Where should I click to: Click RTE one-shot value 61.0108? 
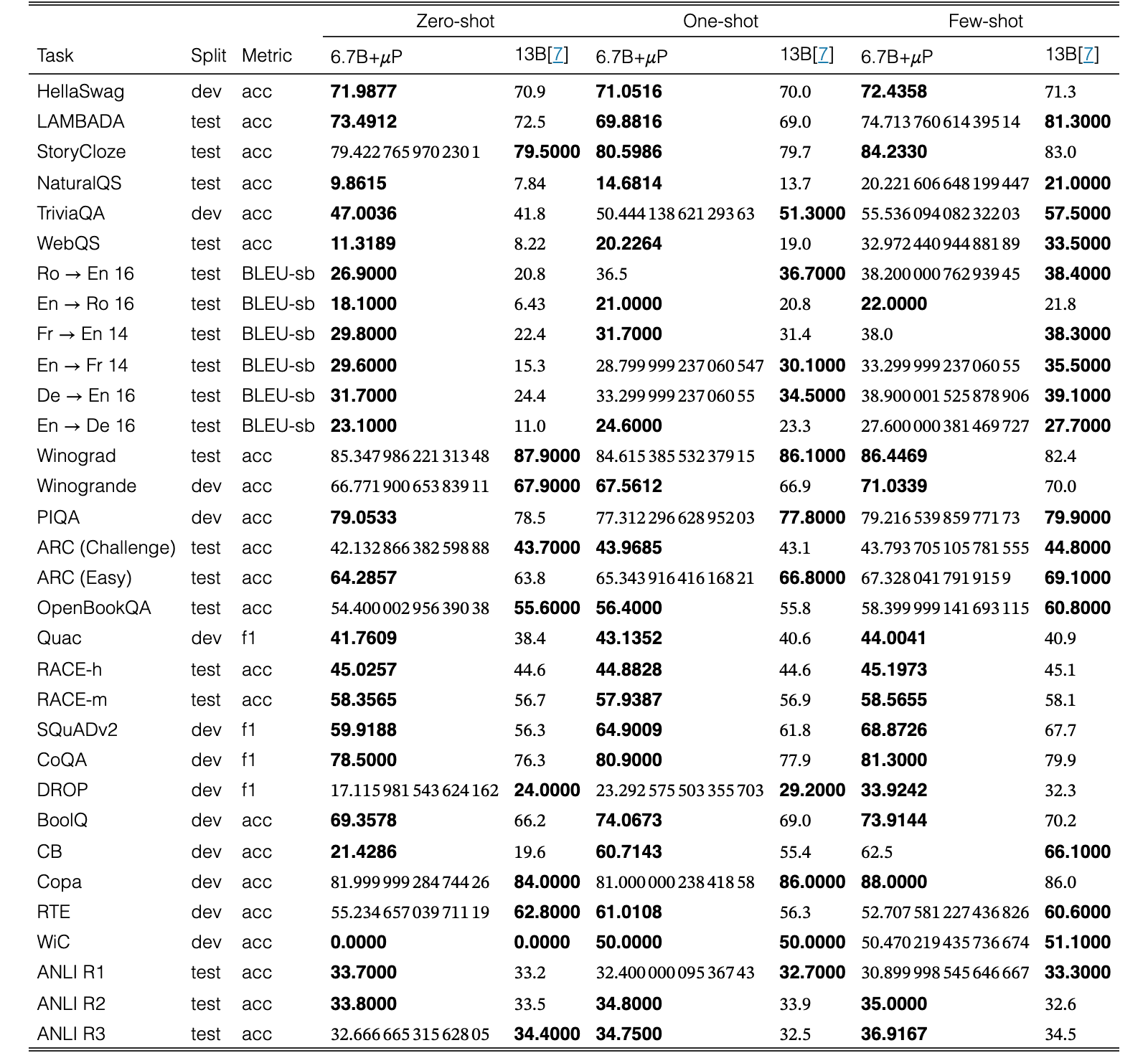[x=629, y=912]
